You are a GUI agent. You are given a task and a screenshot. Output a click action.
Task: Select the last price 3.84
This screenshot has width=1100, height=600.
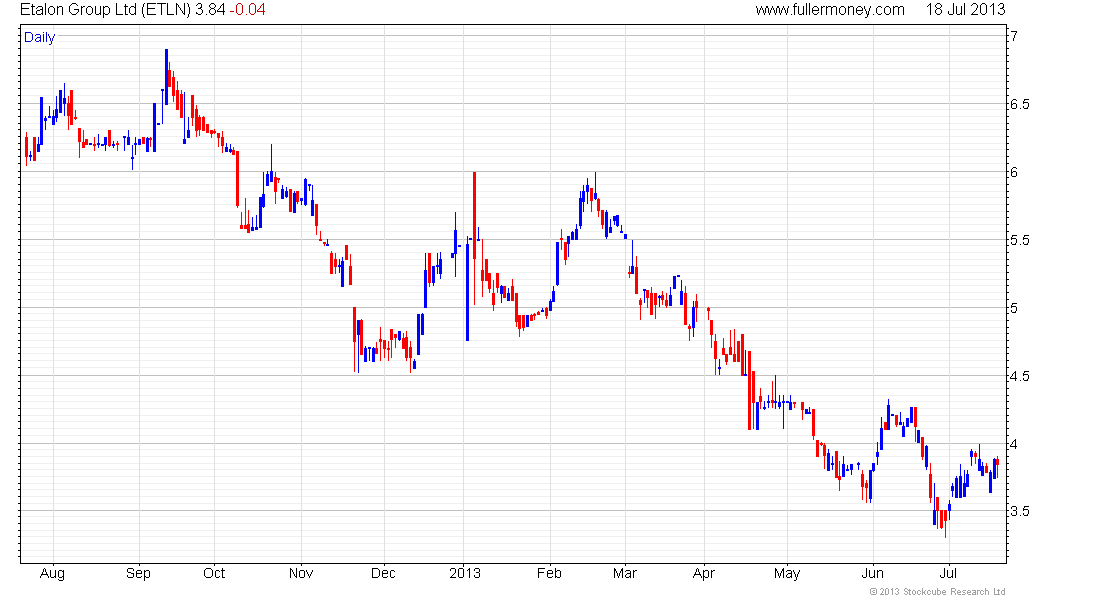pos(210,10)
